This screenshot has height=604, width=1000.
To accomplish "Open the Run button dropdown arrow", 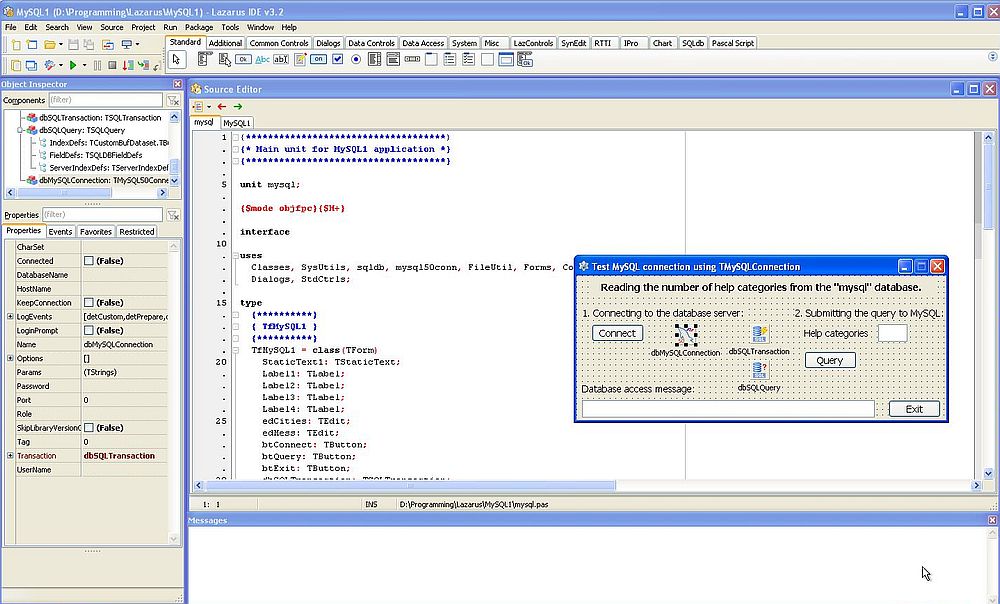I will click(x=84, y=65).
